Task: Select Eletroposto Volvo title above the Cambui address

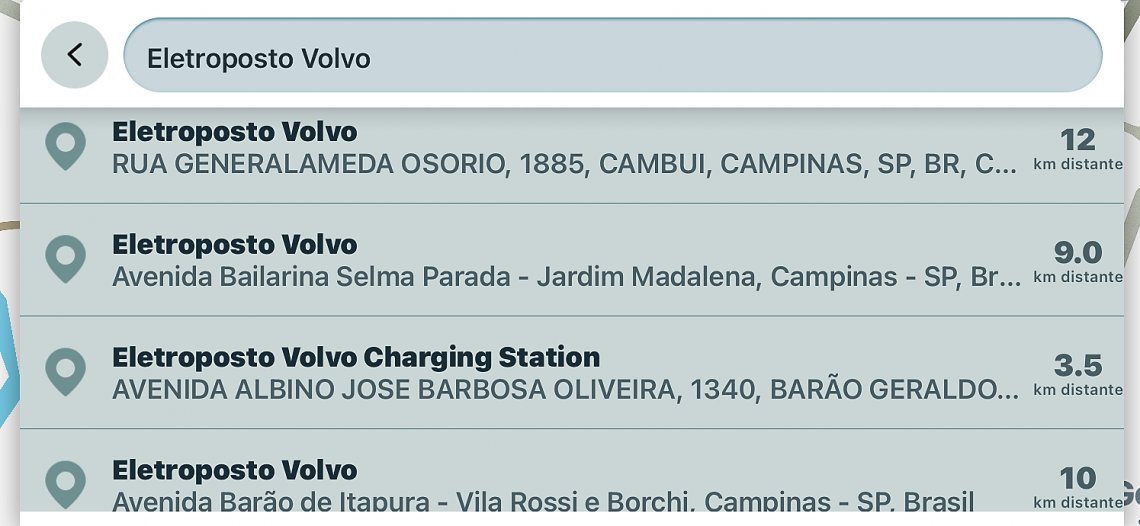Action: (x=234, y=132)
